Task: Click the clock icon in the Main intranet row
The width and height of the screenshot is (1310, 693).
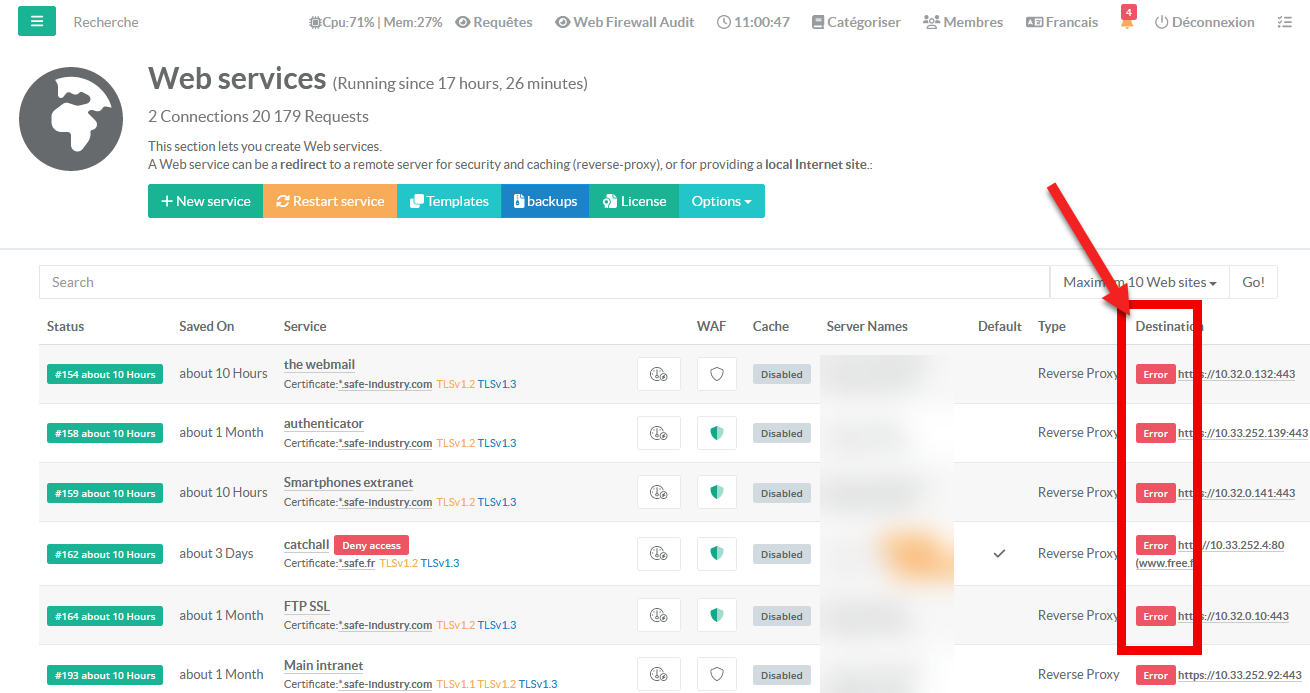Action: (658, 674)
